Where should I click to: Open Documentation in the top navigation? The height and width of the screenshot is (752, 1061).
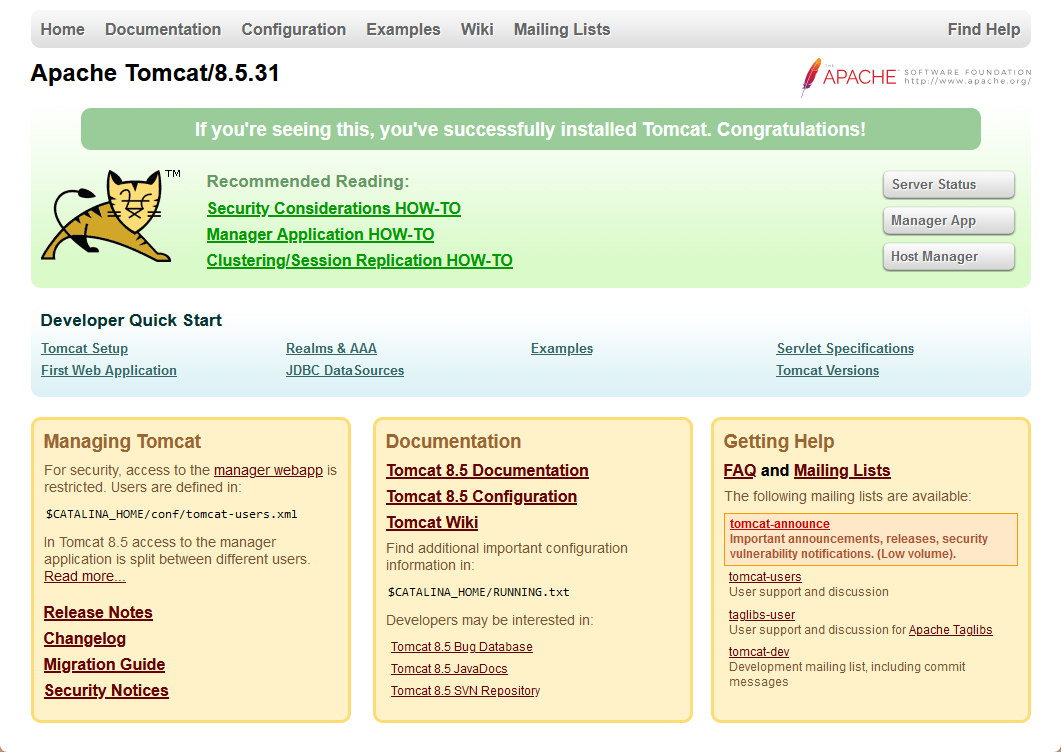(x=163, y=29)
